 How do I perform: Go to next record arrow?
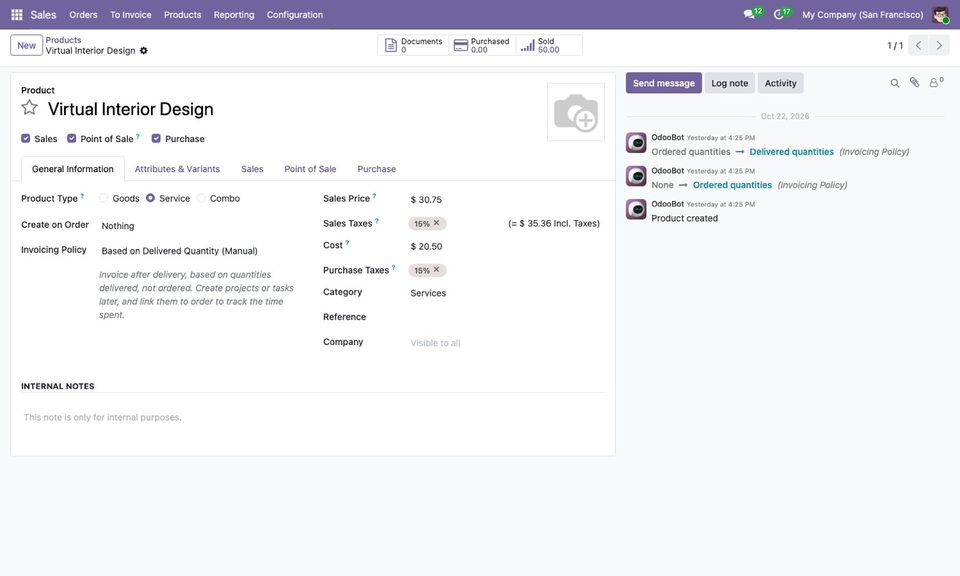pyautogui.click(x=939, y=45)
